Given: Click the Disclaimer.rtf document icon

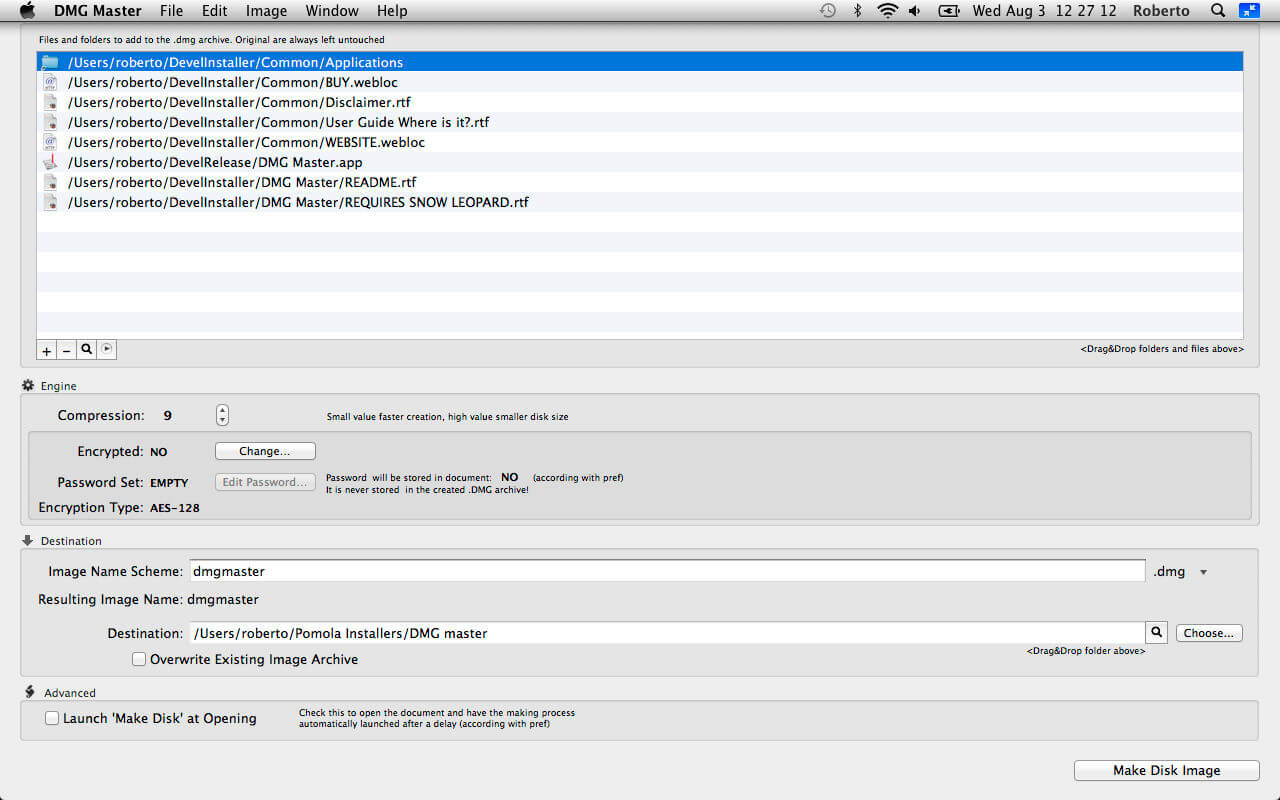Looking at the screenshot, I should click(50, 102).
